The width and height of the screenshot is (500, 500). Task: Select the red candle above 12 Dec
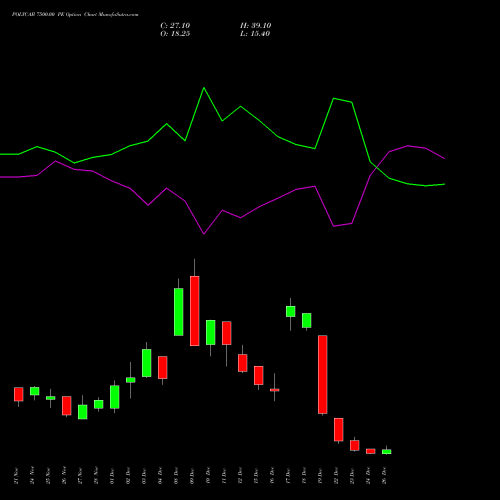(x=243, y=363)
